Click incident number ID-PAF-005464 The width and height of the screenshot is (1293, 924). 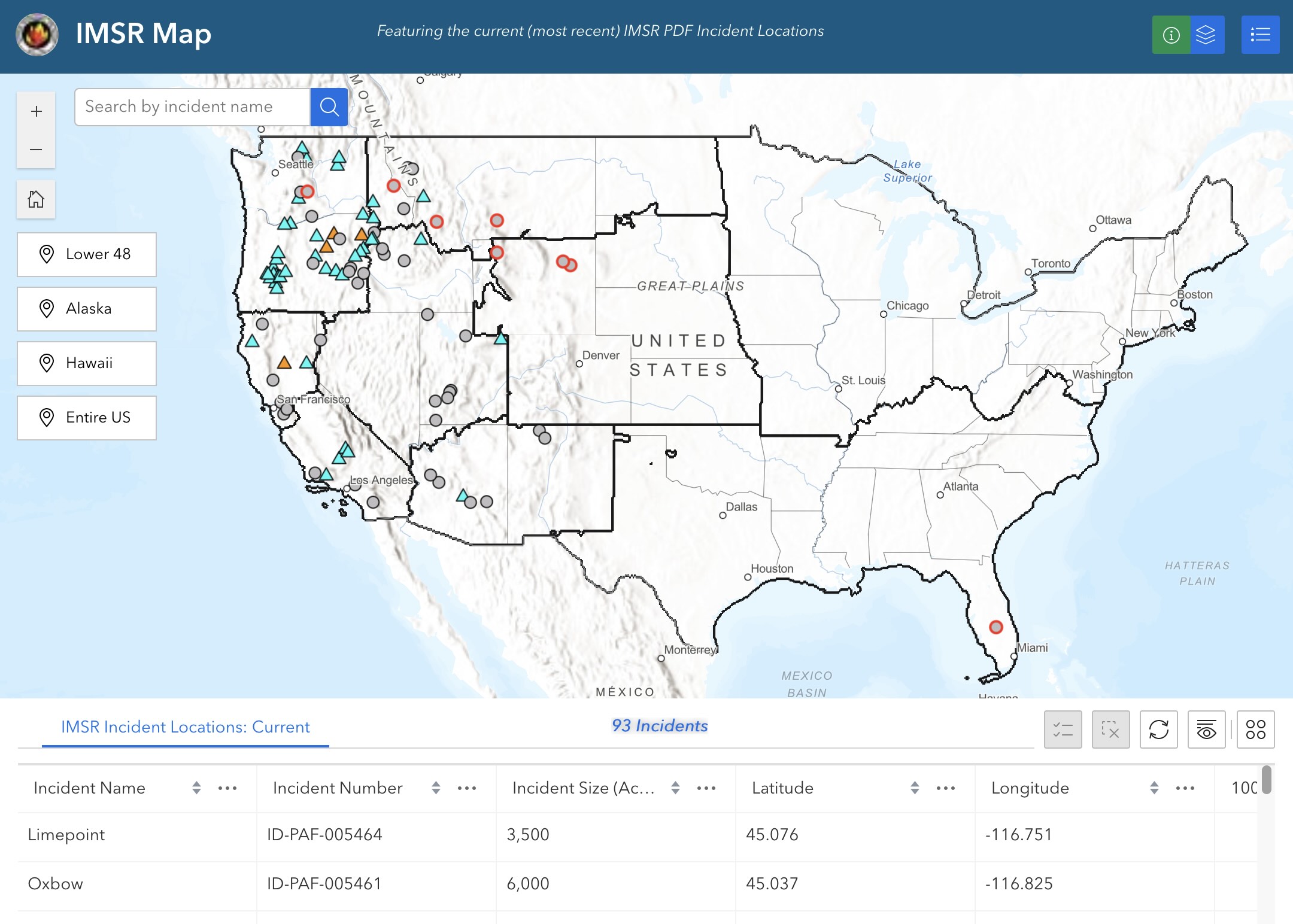point(324,835)
